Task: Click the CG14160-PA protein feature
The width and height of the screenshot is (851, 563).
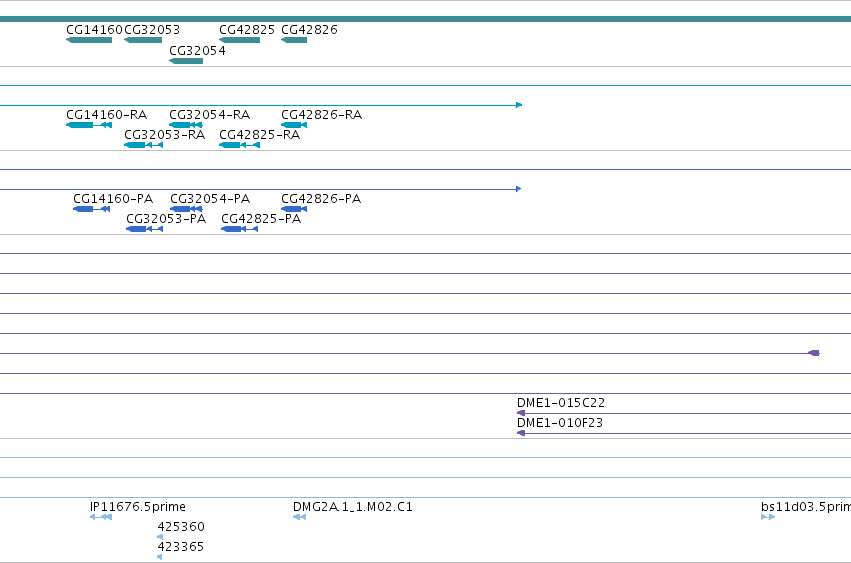Action: pos(92,209)
